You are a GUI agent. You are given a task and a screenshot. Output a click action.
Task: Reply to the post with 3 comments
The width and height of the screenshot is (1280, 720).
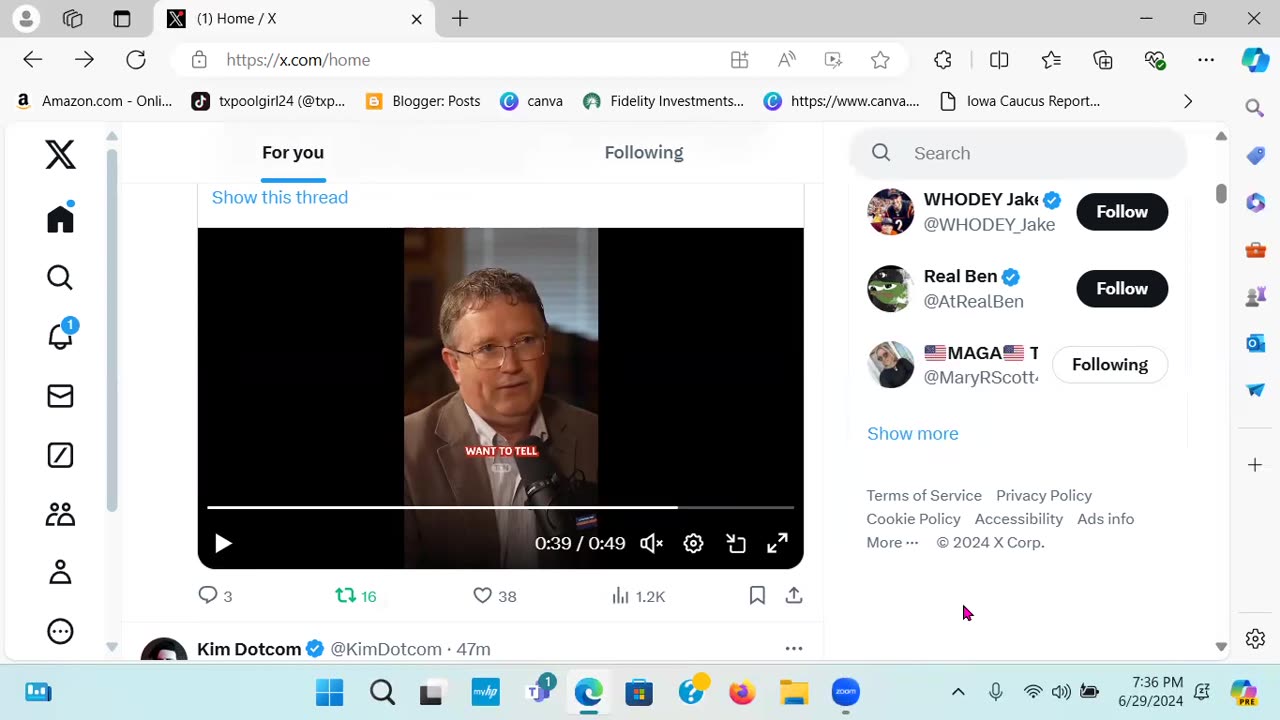(x=215, y=596)
